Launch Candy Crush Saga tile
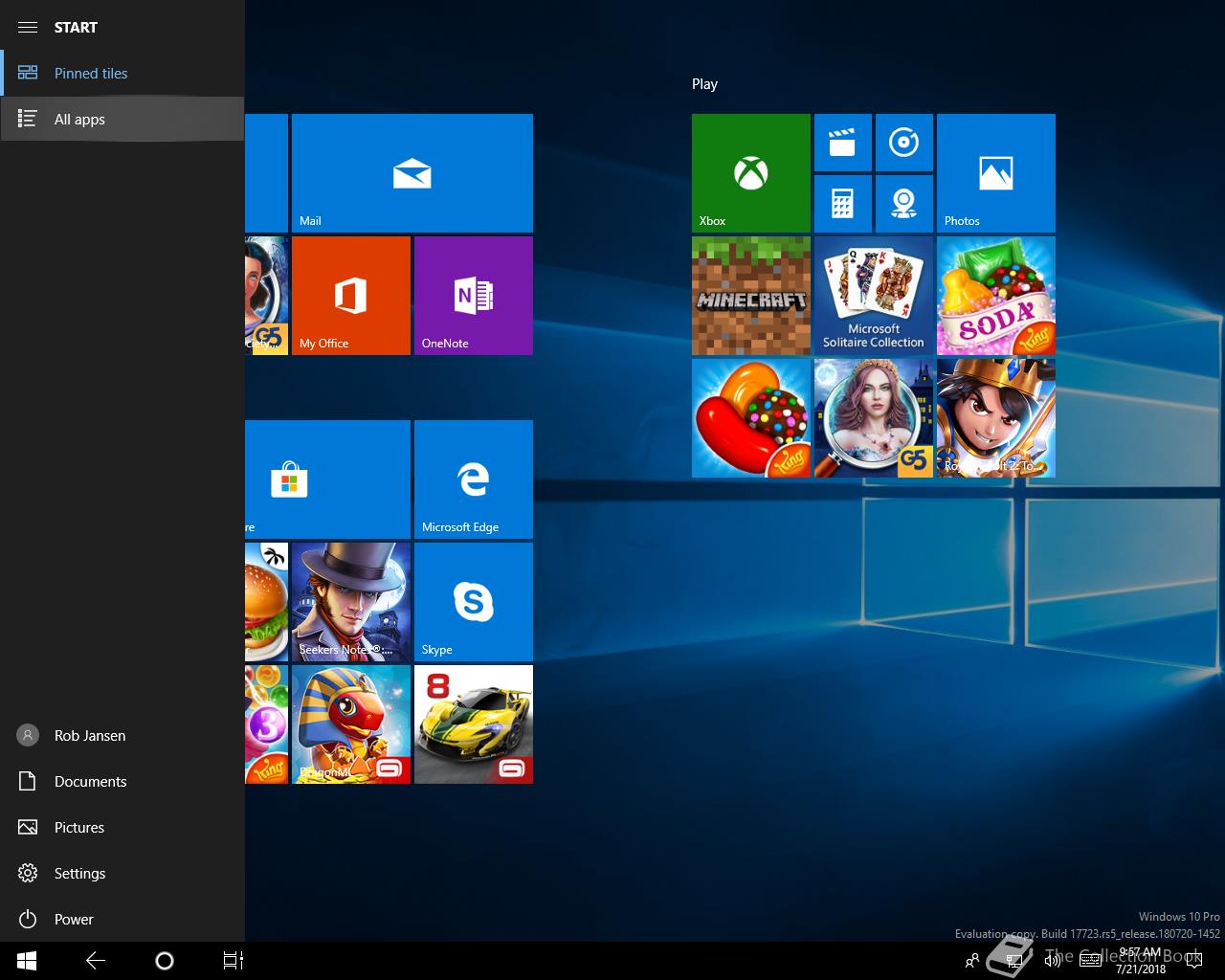1225x980 pixels. click(x=750, y=418)
